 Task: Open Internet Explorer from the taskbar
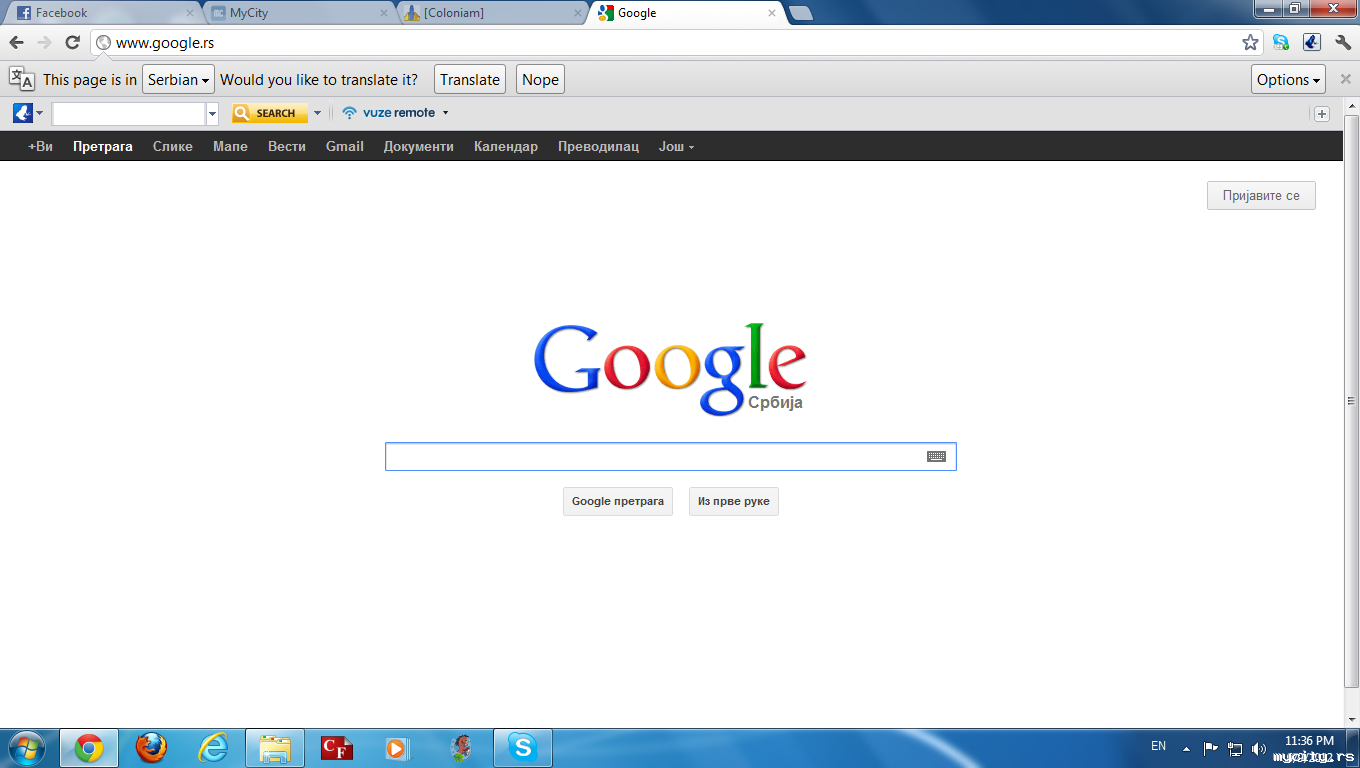click(213, 748)
